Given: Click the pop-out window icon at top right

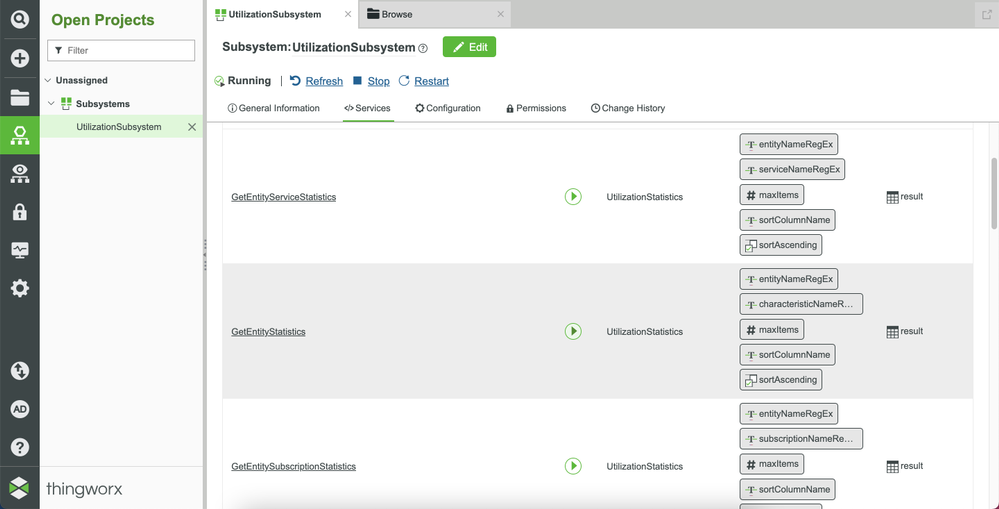Looking at the screenshot, I should tap(986, 15).
